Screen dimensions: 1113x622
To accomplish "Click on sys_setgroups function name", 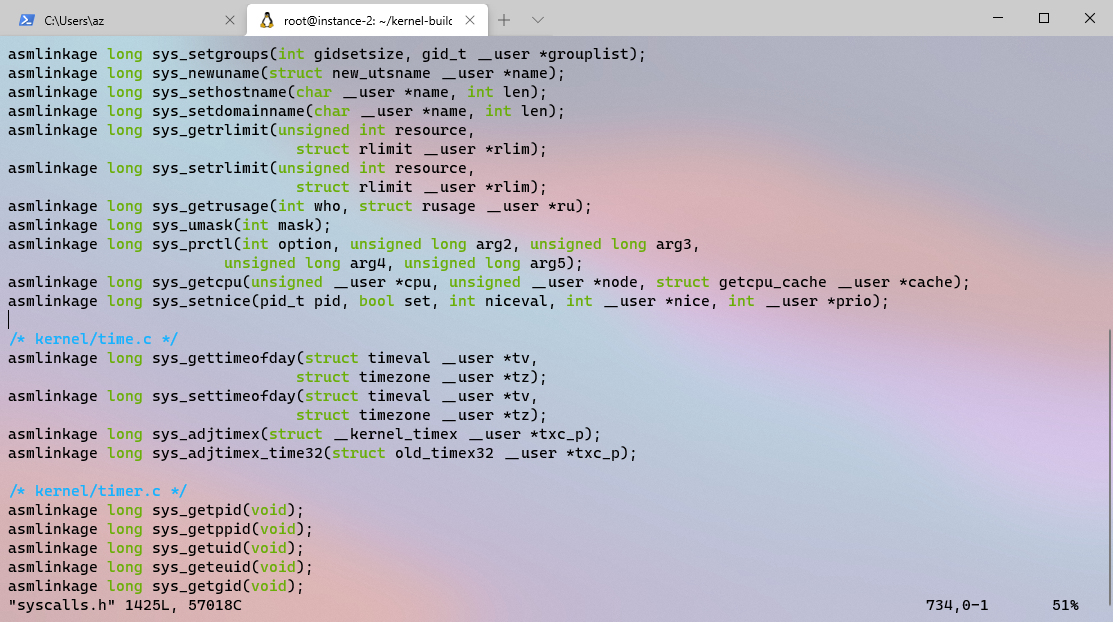I will click(x=210, y=54).
